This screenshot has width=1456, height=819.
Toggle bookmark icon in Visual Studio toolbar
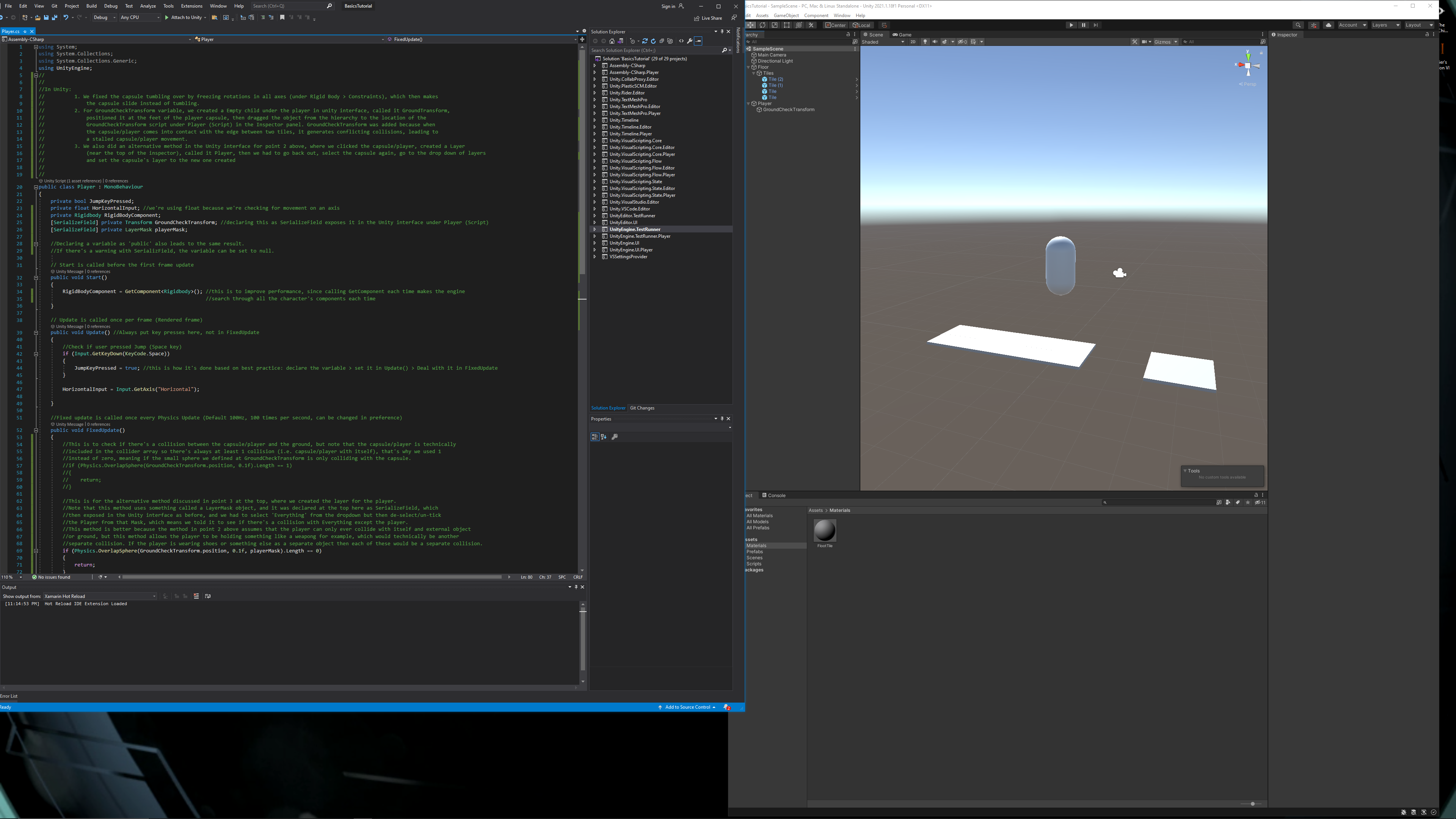click(x=282, y=17)
